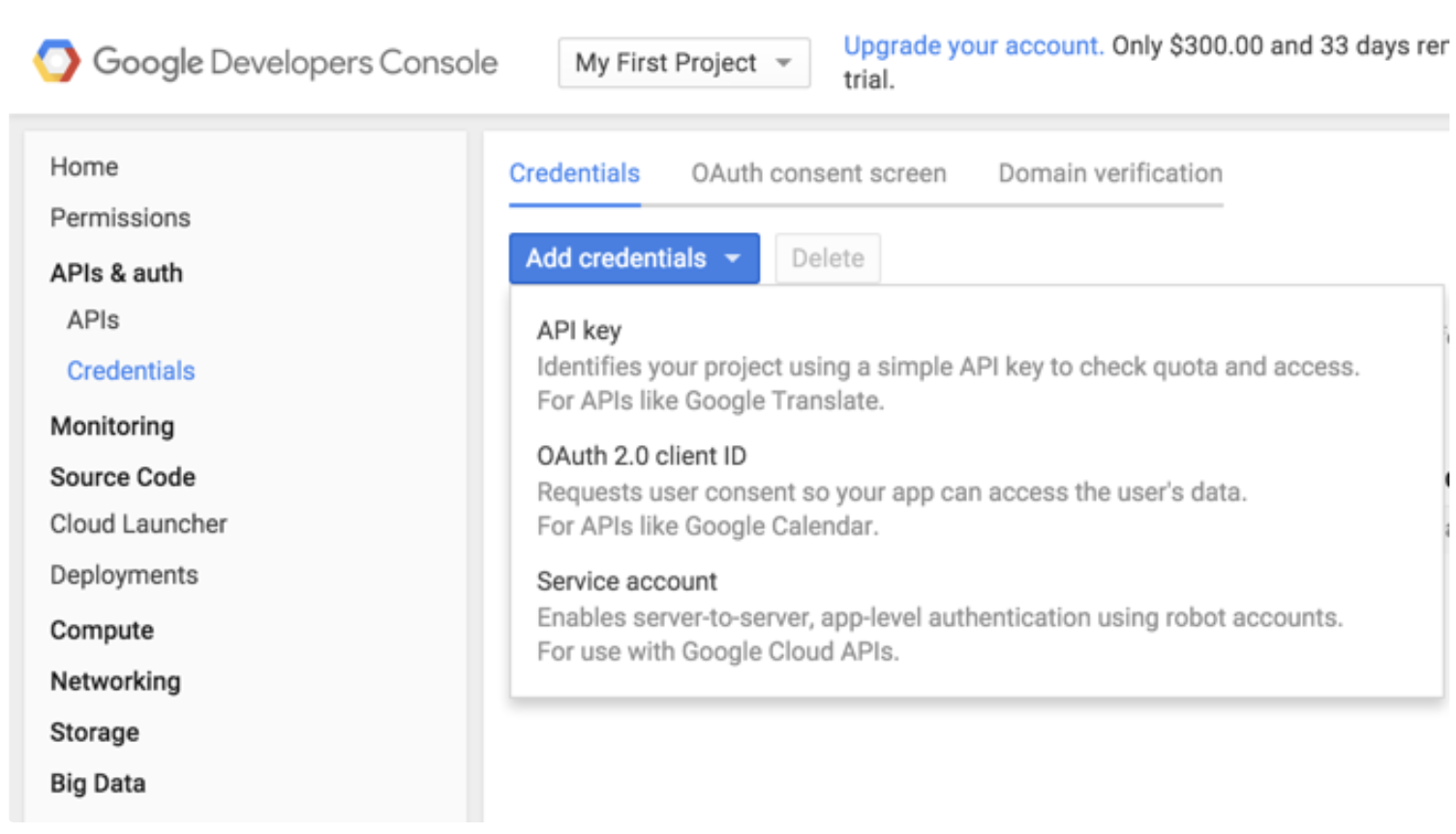Expand the Monitoring section
This screenshot has width=1456, height=834.
pyautogui.click(x=112, y=426)
